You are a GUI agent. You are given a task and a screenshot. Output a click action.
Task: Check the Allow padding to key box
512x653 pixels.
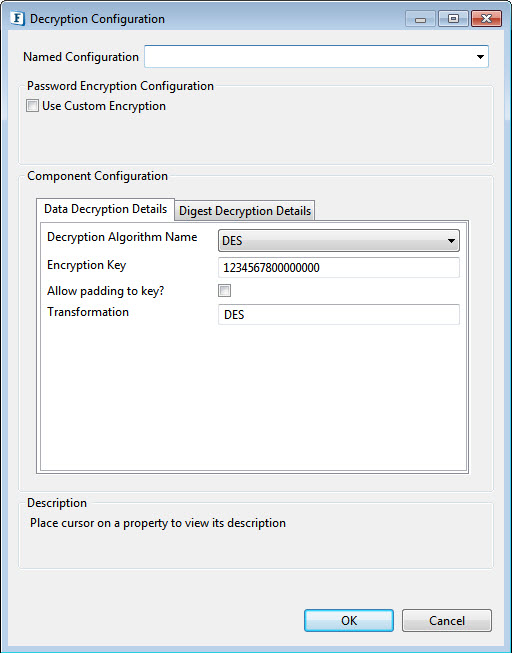pos(225,290)
